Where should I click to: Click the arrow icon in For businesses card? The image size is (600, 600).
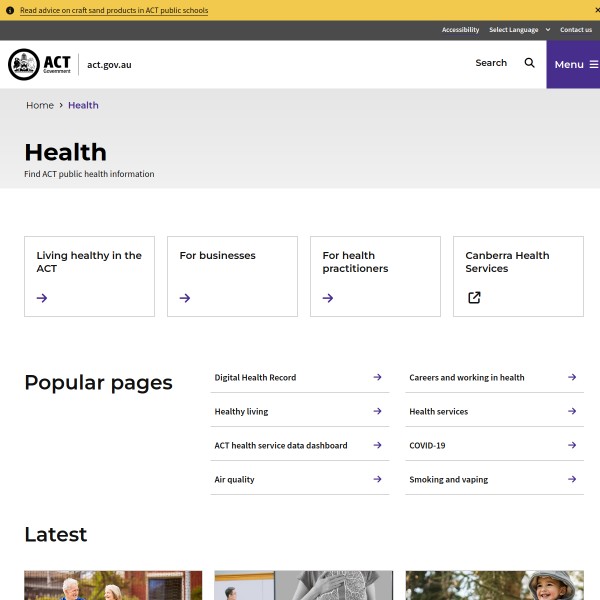[x=185, y=298]
